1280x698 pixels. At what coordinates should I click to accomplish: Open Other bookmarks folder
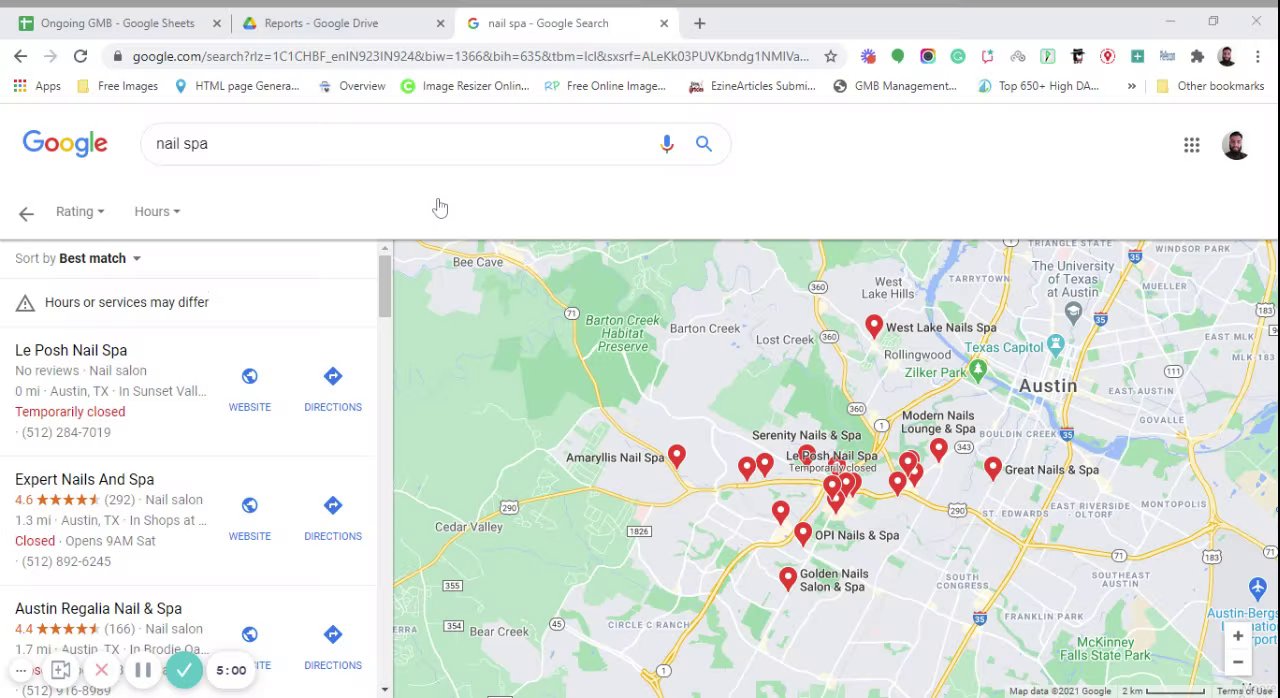(1210, 86)
